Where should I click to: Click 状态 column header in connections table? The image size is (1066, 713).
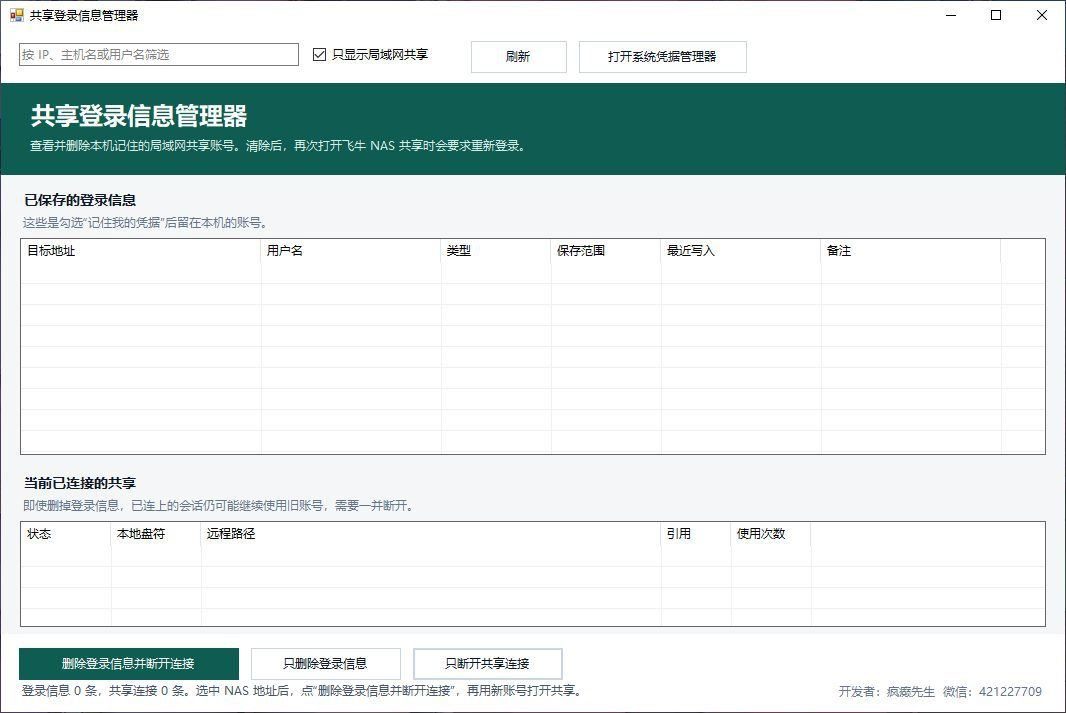pyautogui.click(x=66, y=534)
